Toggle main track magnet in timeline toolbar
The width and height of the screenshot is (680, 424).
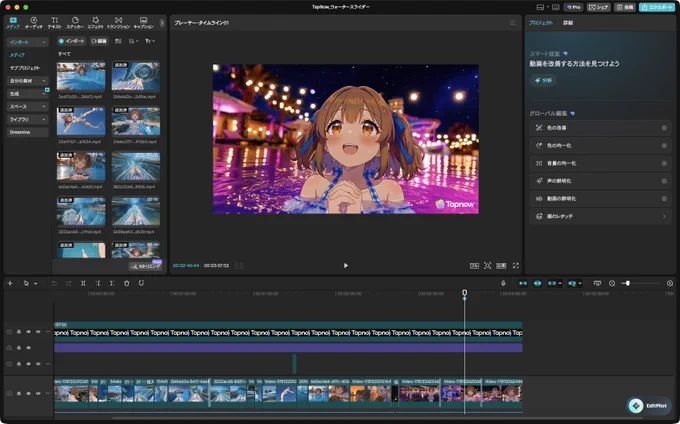pos(523,283)
